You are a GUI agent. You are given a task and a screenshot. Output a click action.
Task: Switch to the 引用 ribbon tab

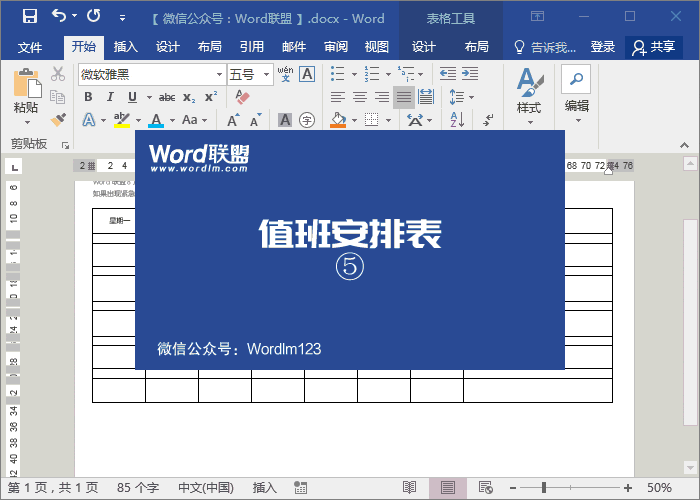coord(251,47)
